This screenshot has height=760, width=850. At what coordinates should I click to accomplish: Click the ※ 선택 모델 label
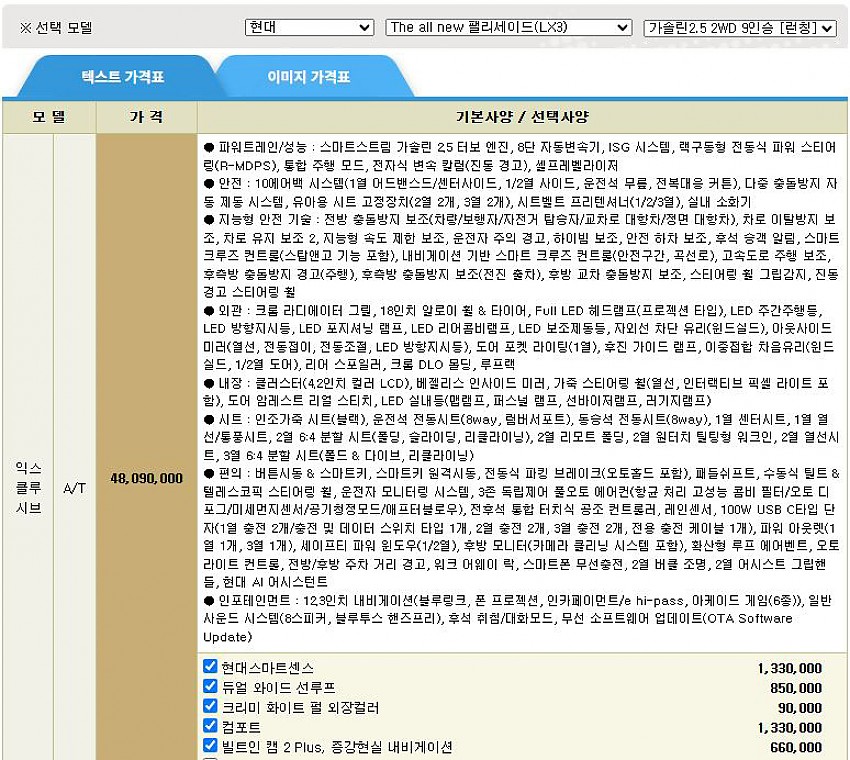(56, 28)
